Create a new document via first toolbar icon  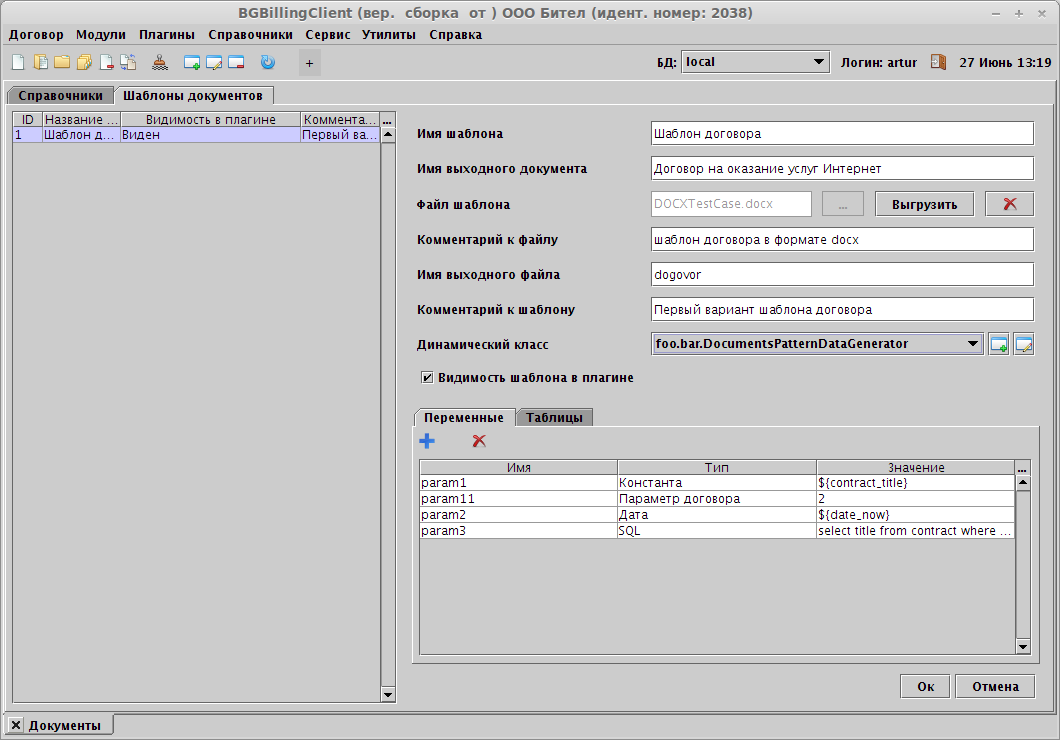coord(17,61)
